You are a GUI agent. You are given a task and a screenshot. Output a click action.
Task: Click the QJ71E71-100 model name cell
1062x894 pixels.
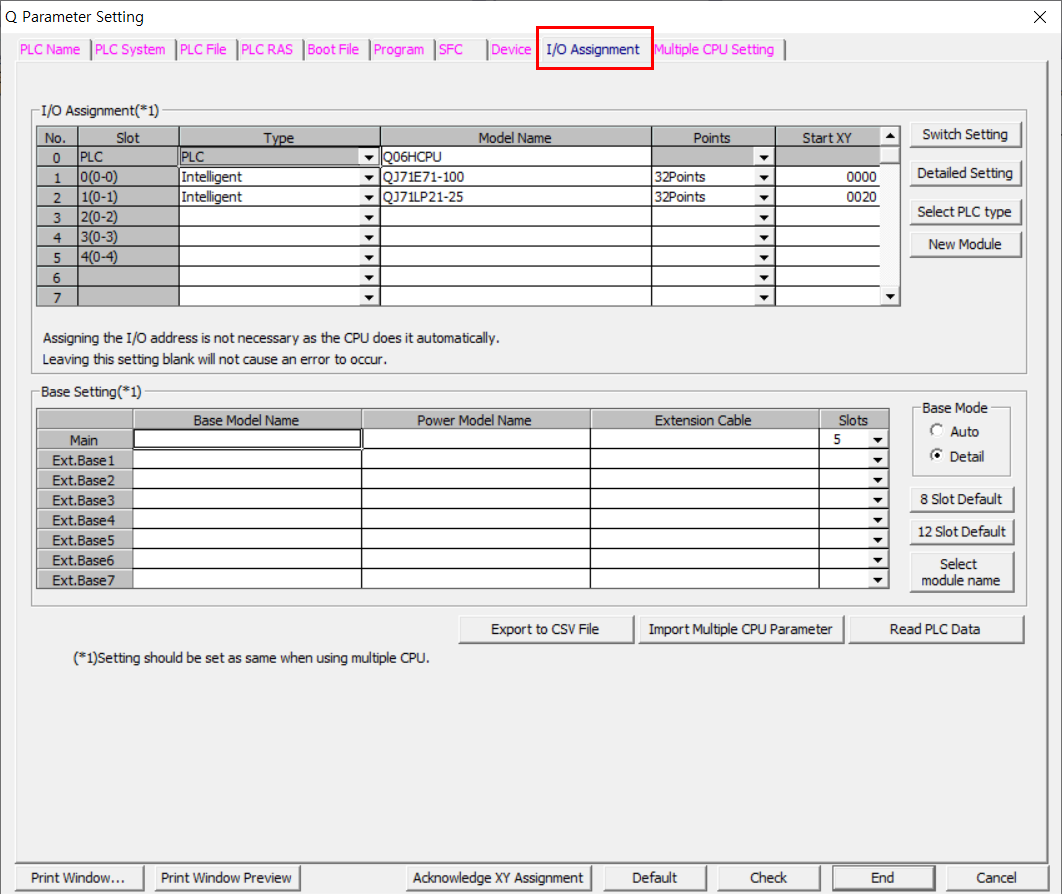click(x=516, y=177)
